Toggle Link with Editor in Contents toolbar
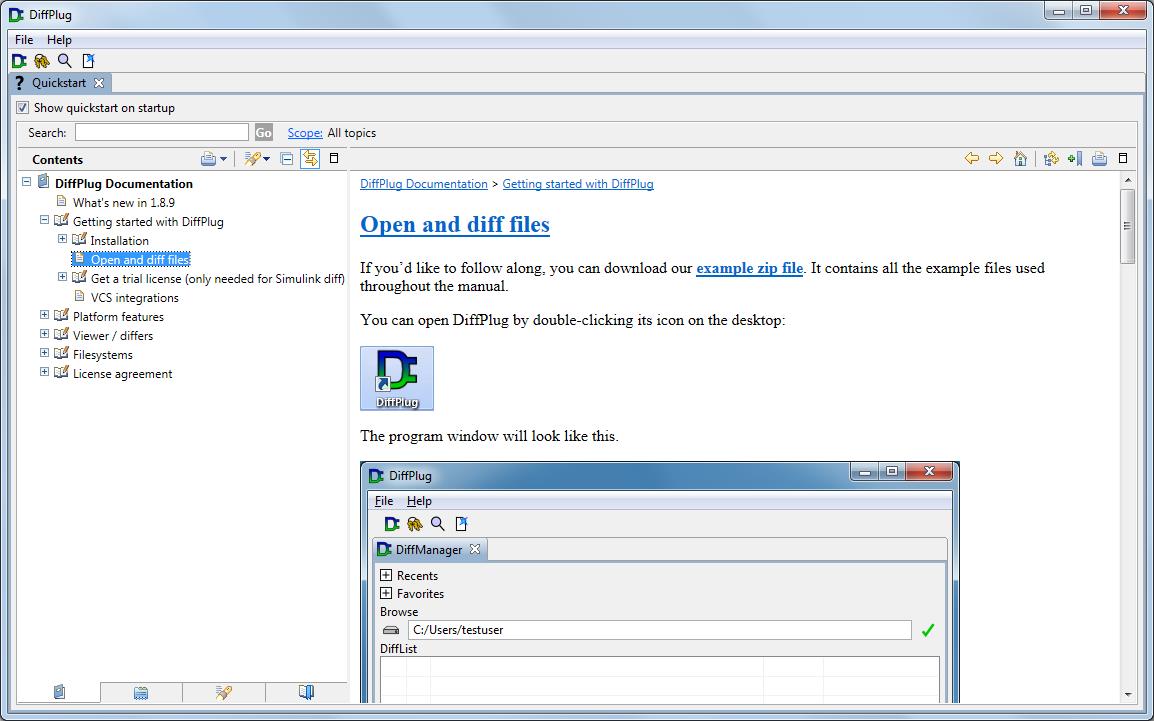Viewport: 1154px width, 721px height. (310, 158)
